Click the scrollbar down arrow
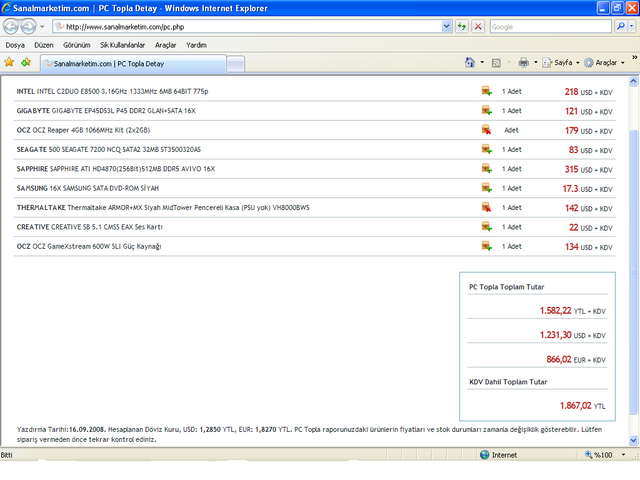Screen dimensions: 640x480 pyautogui.click(x=633, y=440)
